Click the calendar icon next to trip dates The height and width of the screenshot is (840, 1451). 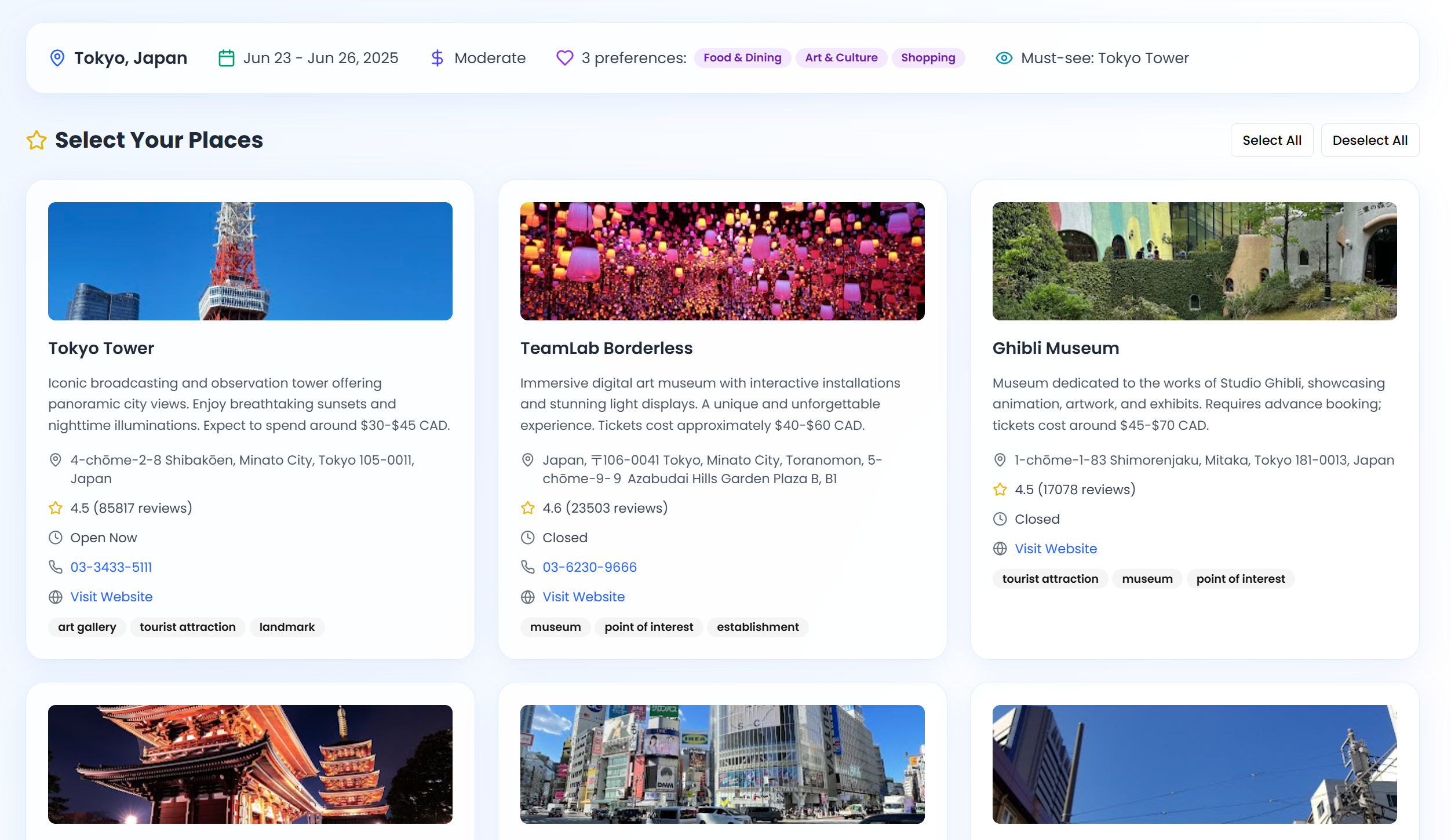226,58
